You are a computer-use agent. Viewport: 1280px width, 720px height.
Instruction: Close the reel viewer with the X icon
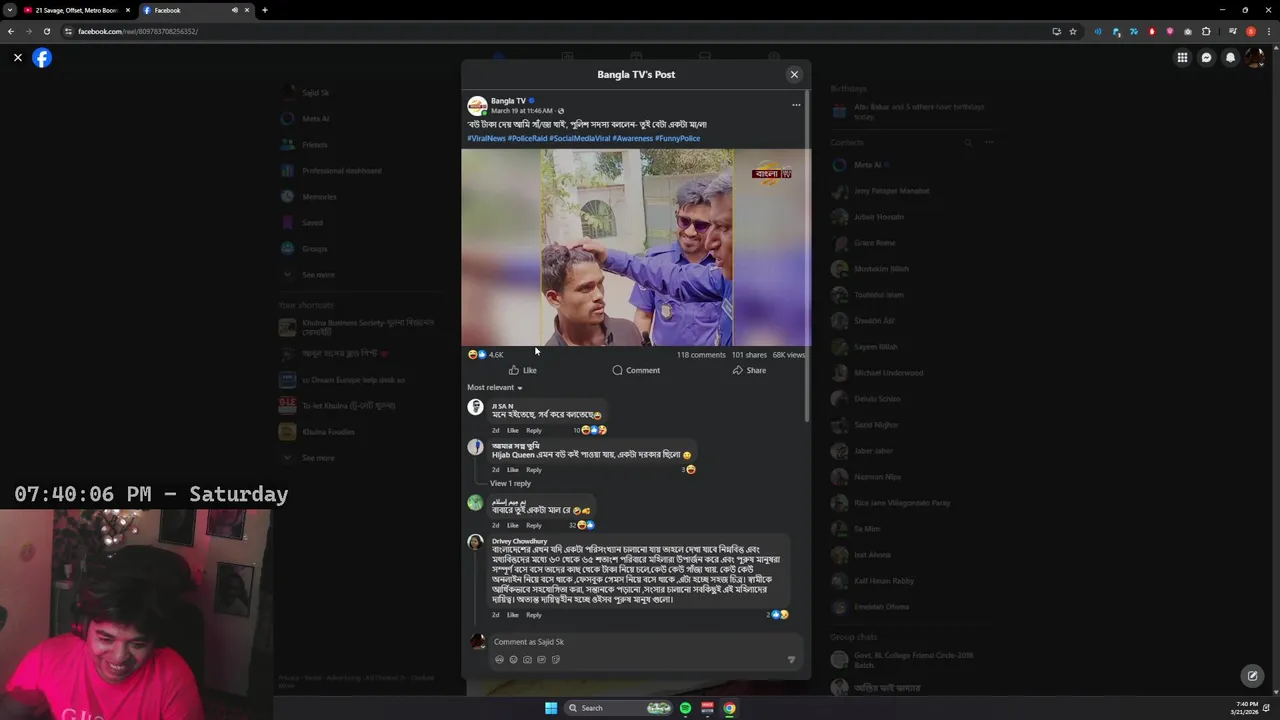tap(17, 58)
